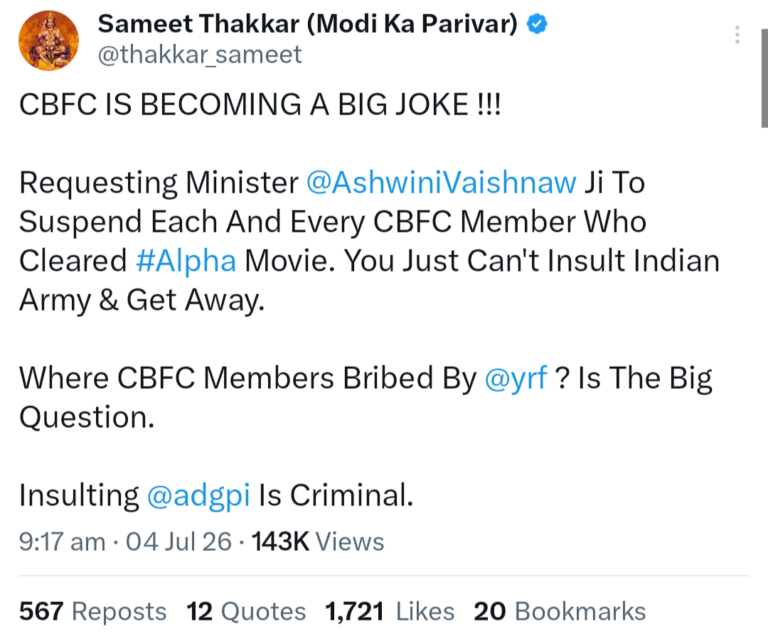Open the @adgpi mention link

[198, 495]
